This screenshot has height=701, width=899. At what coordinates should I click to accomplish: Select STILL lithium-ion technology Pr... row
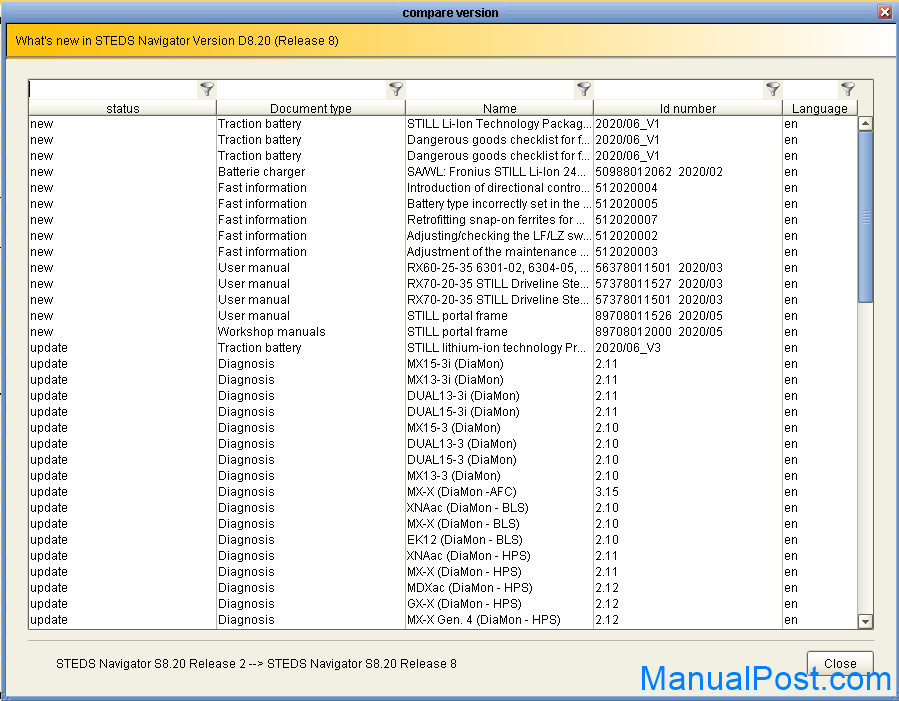point(443,348)
